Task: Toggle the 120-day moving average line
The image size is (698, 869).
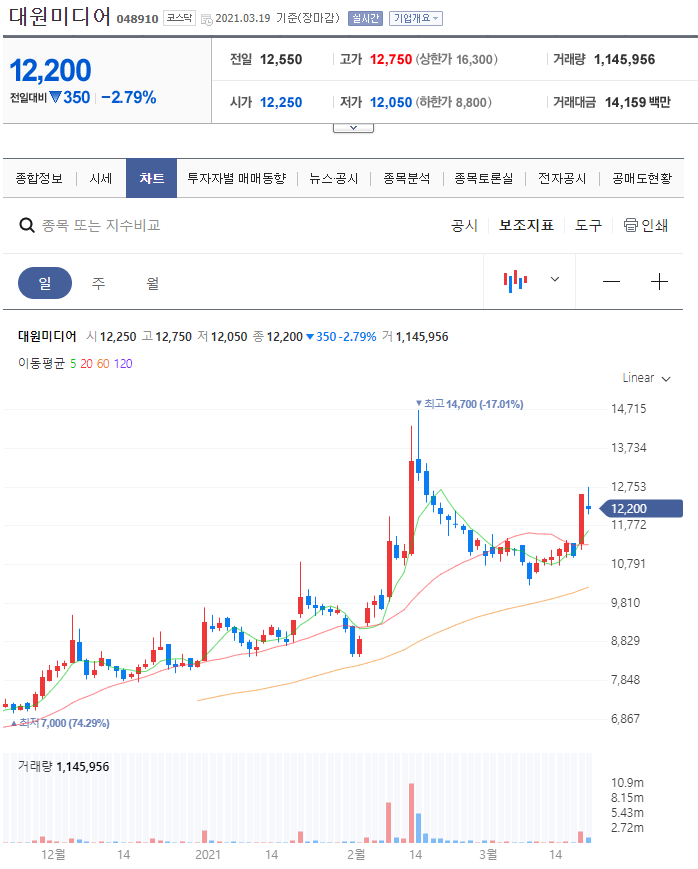Action: pos(123,364)
